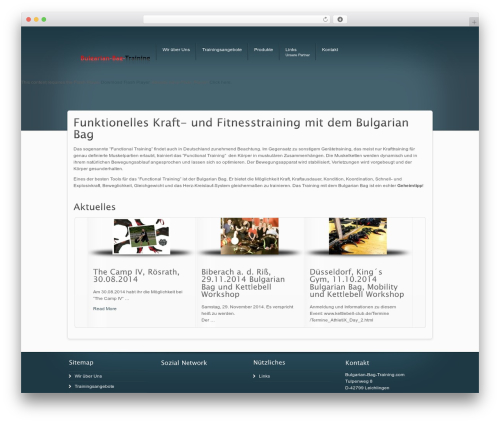Click the D-42799 Leichlingen address line
Image resolution: width=500 pixels, height=423 pixels.
point(367,388)
